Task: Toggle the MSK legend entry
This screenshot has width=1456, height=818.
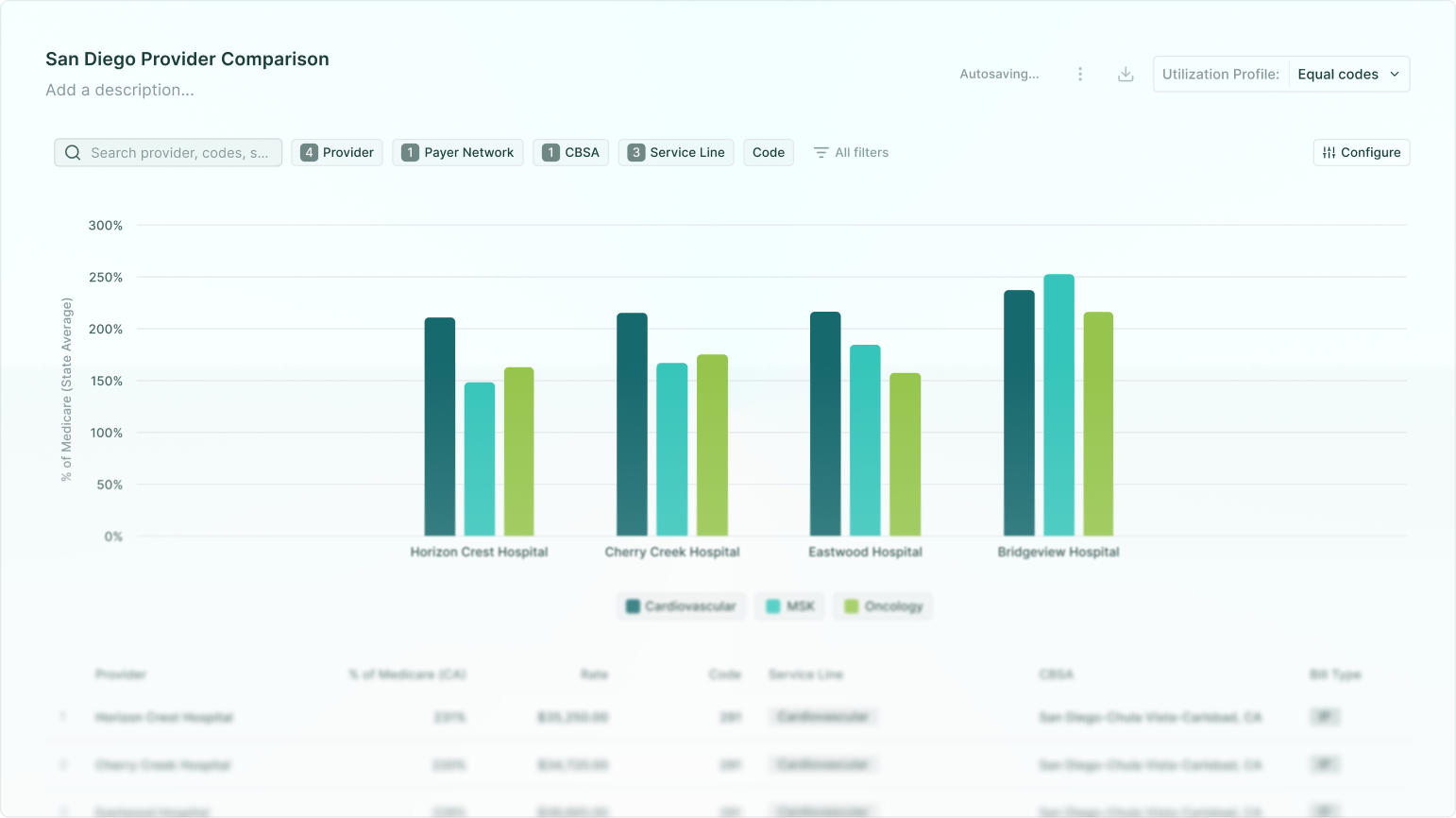Action: (789, 605)
